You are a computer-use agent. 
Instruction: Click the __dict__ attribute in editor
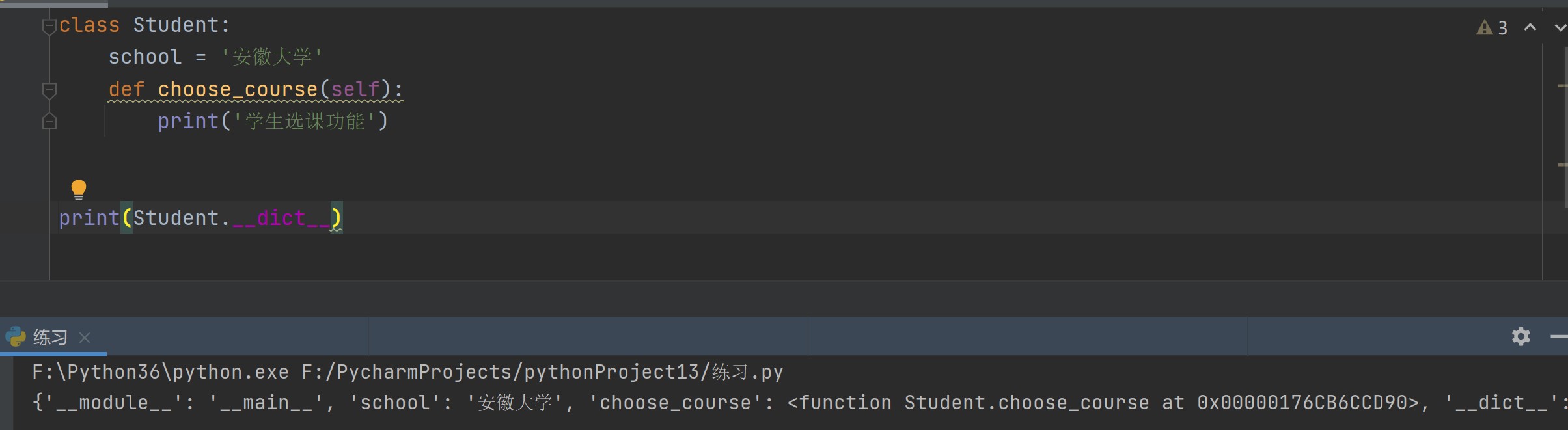coord(281,218)
